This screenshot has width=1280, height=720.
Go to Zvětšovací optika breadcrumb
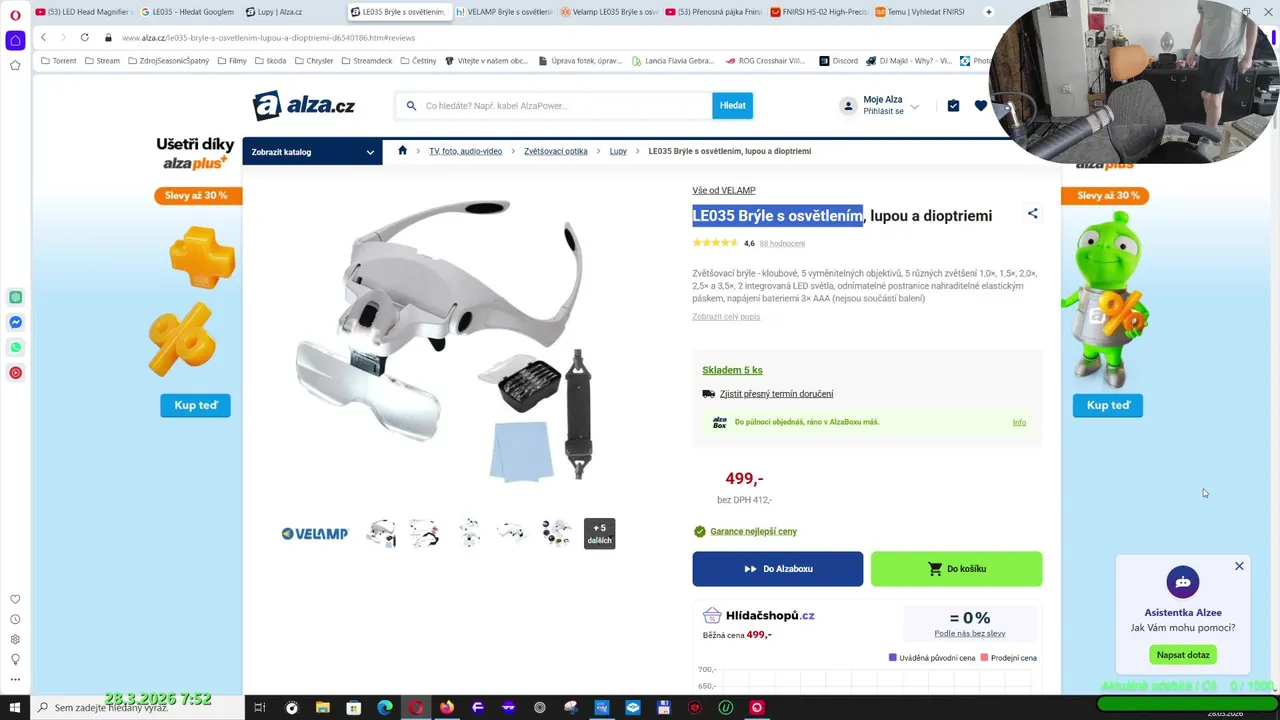tap(555, 151)
